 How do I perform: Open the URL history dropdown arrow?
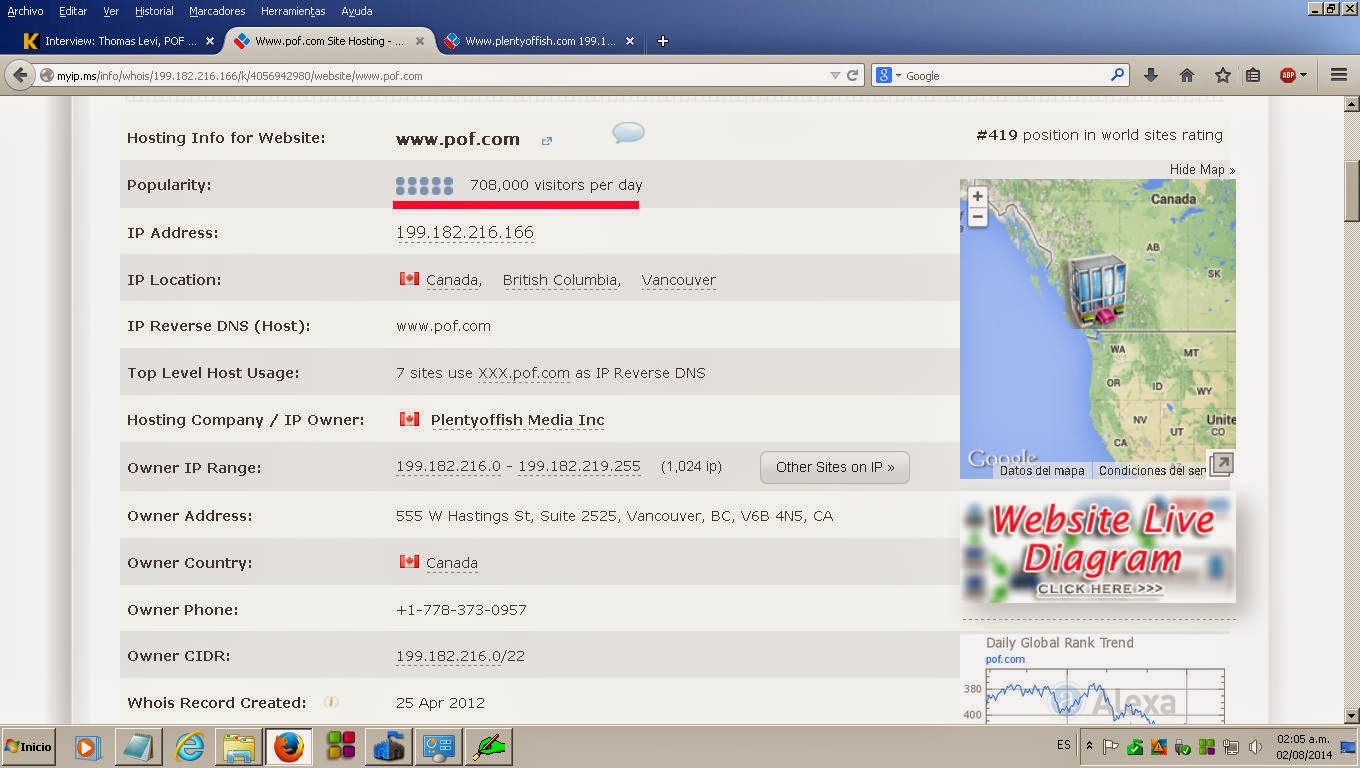click(835, 75)
